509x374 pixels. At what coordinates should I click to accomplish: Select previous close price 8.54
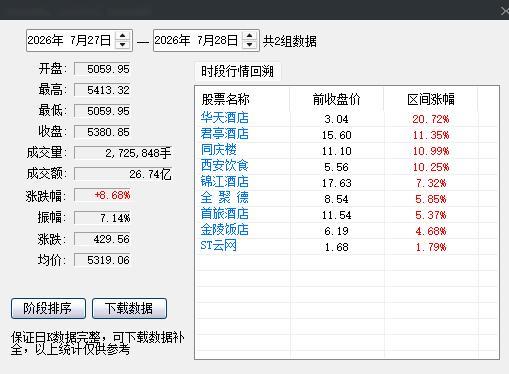(x=337, y=199)
